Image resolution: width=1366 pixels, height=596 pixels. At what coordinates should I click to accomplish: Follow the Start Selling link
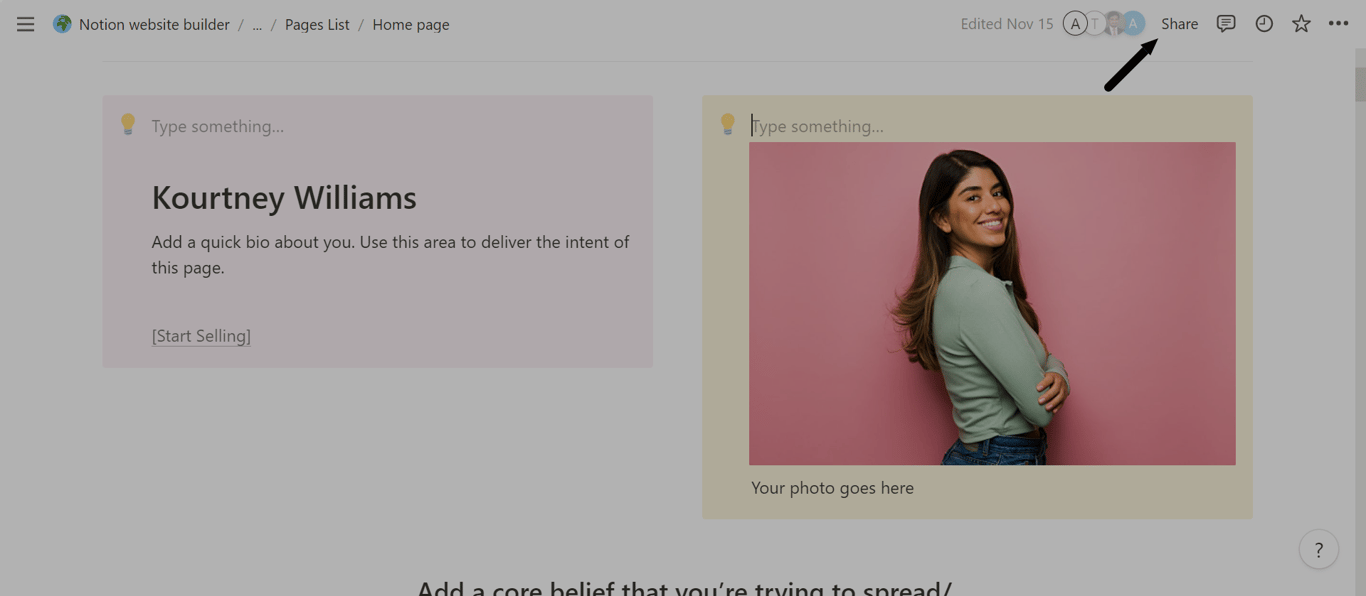pyautogui.click(x=200, y=335)
